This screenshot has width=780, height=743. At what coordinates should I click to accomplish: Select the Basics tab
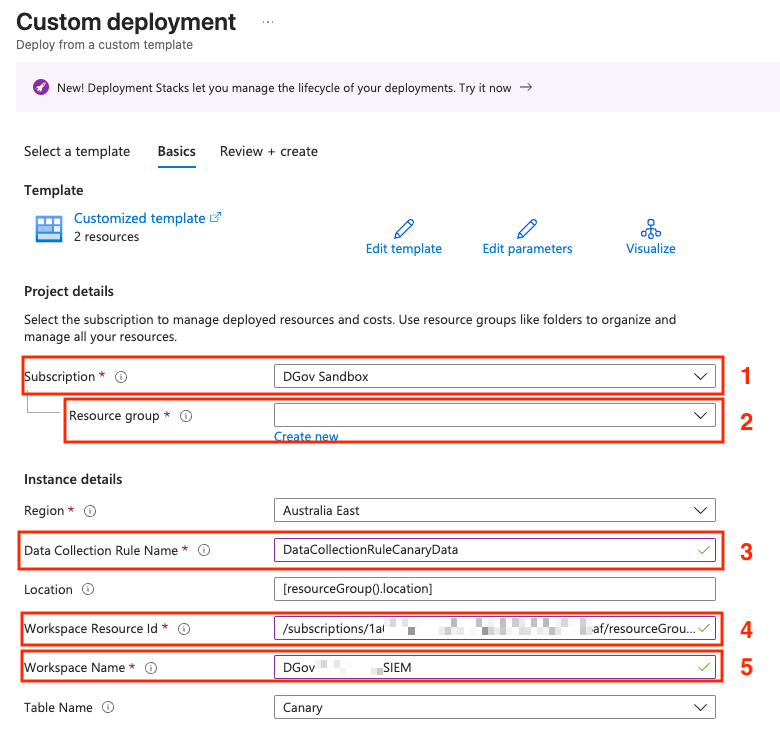(177, 151)
